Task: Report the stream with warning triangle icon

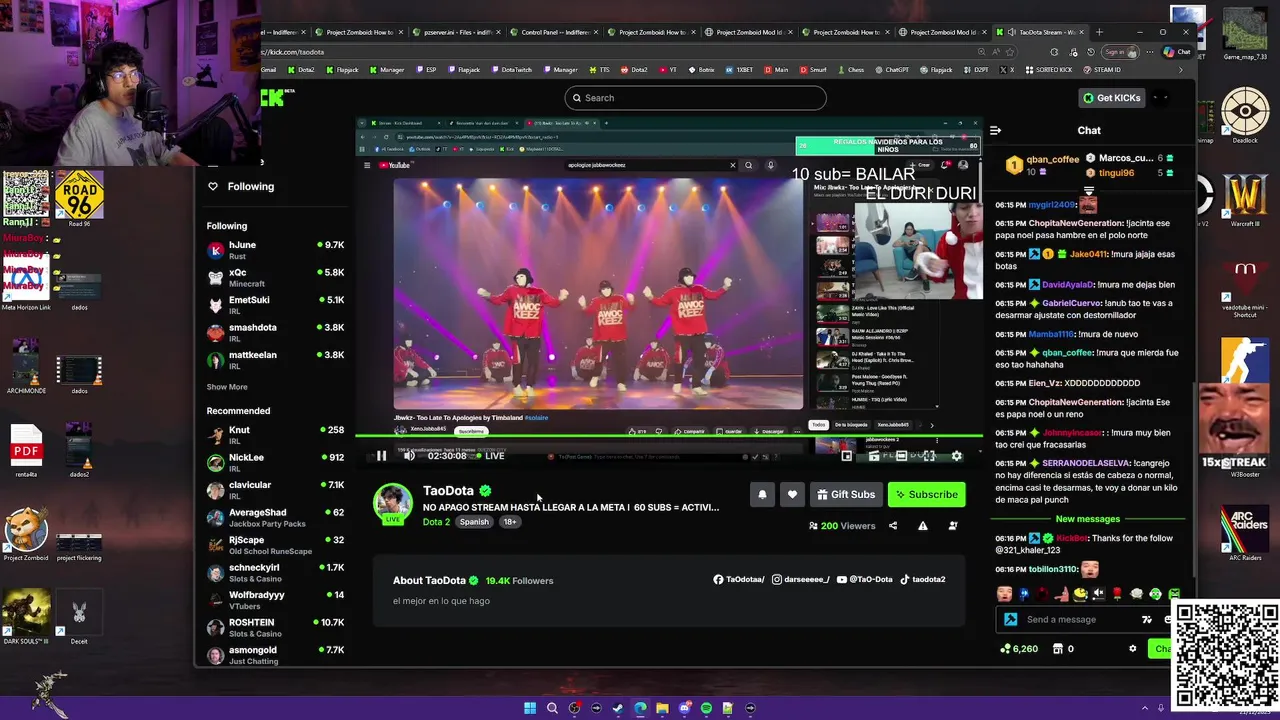Action: pyautogui.click(x=923, y=526)
